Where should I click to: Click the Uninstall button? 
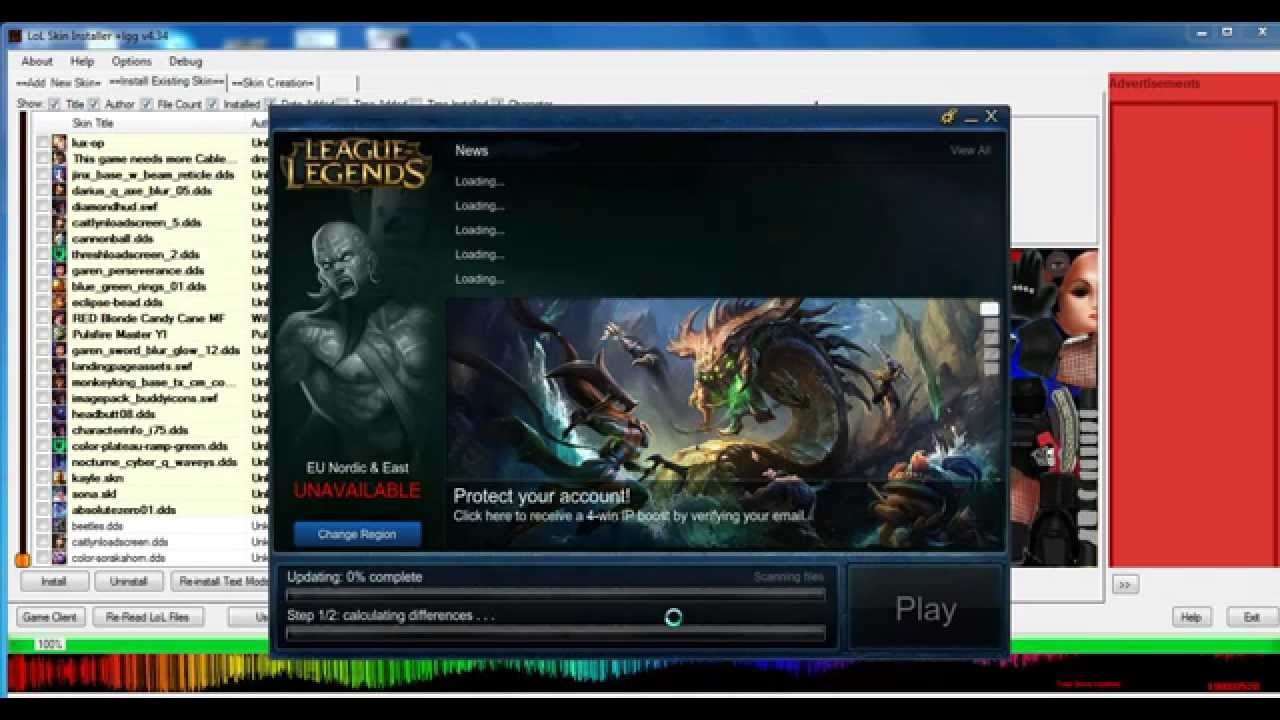coord(129,581)
